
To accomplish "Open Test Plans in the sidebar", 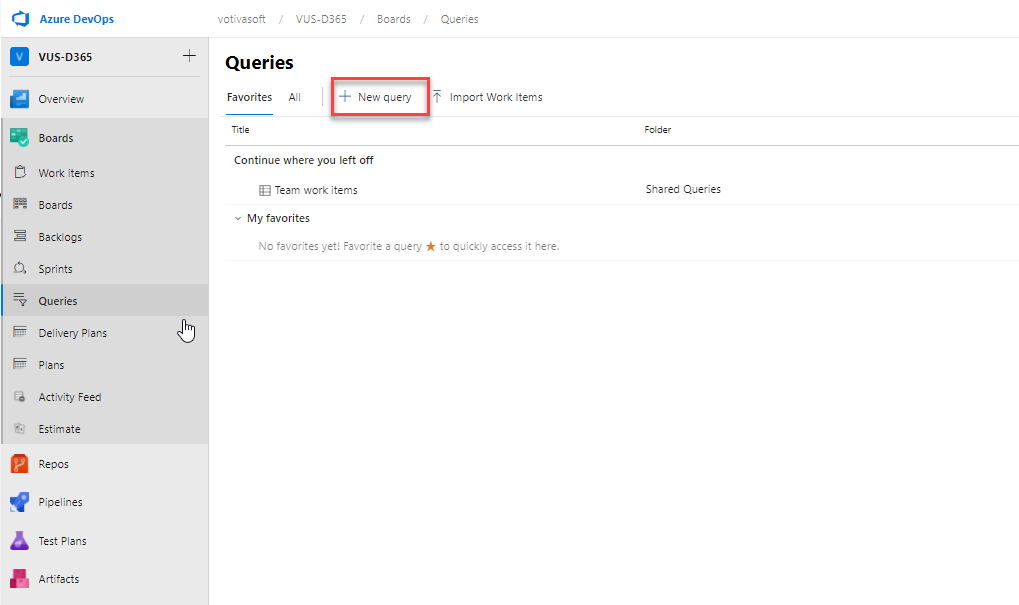I will click(62, 541).
